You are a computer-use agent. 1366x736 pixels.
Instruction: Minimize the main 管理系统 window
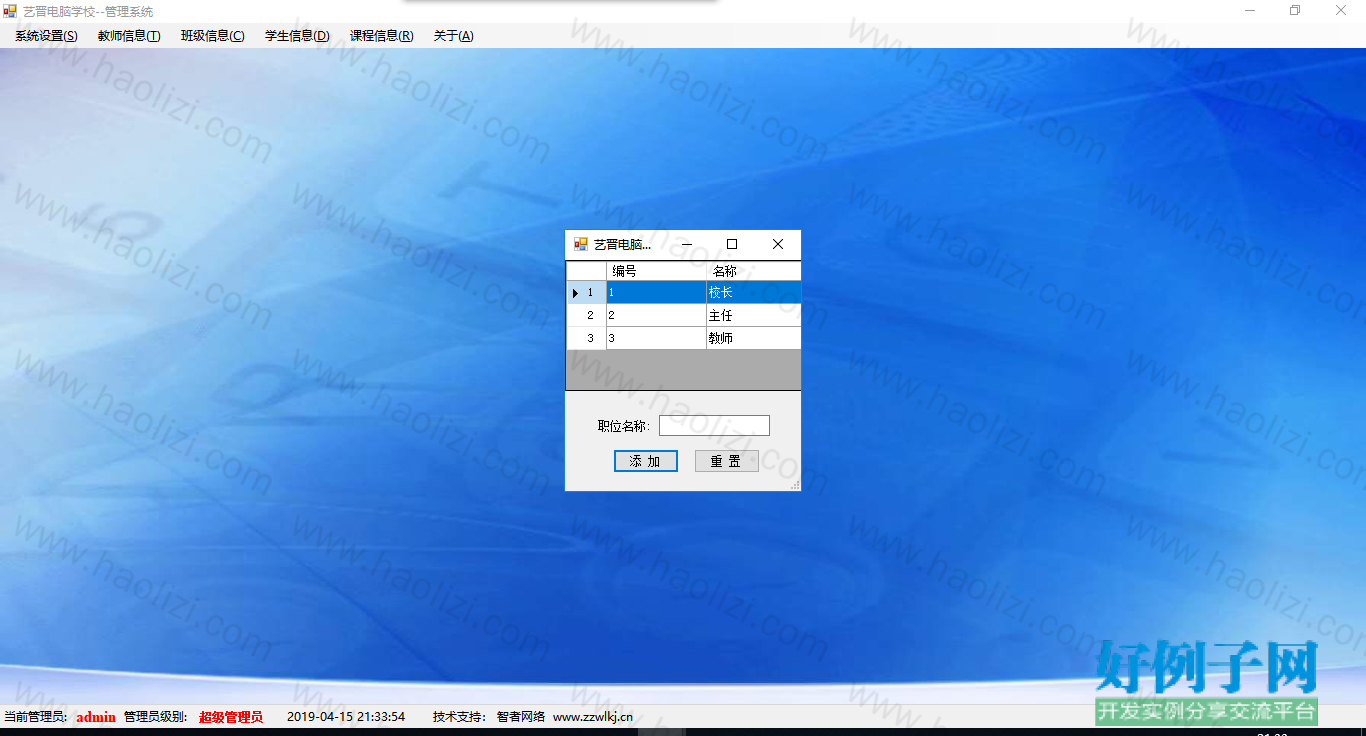[1250, 11]
